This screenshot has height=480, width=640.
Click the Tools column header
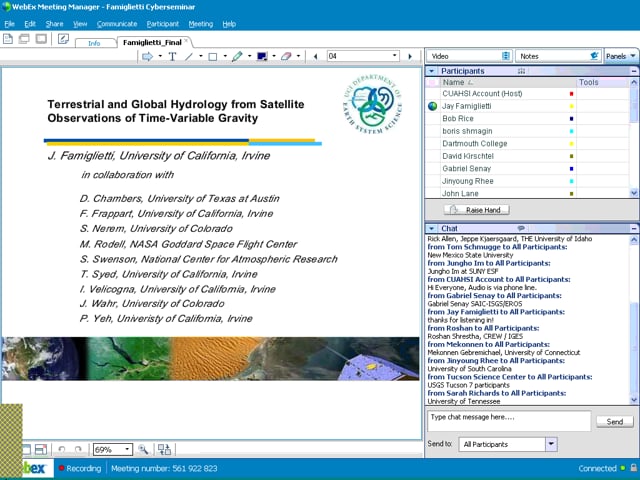click(x=602, y=82)
